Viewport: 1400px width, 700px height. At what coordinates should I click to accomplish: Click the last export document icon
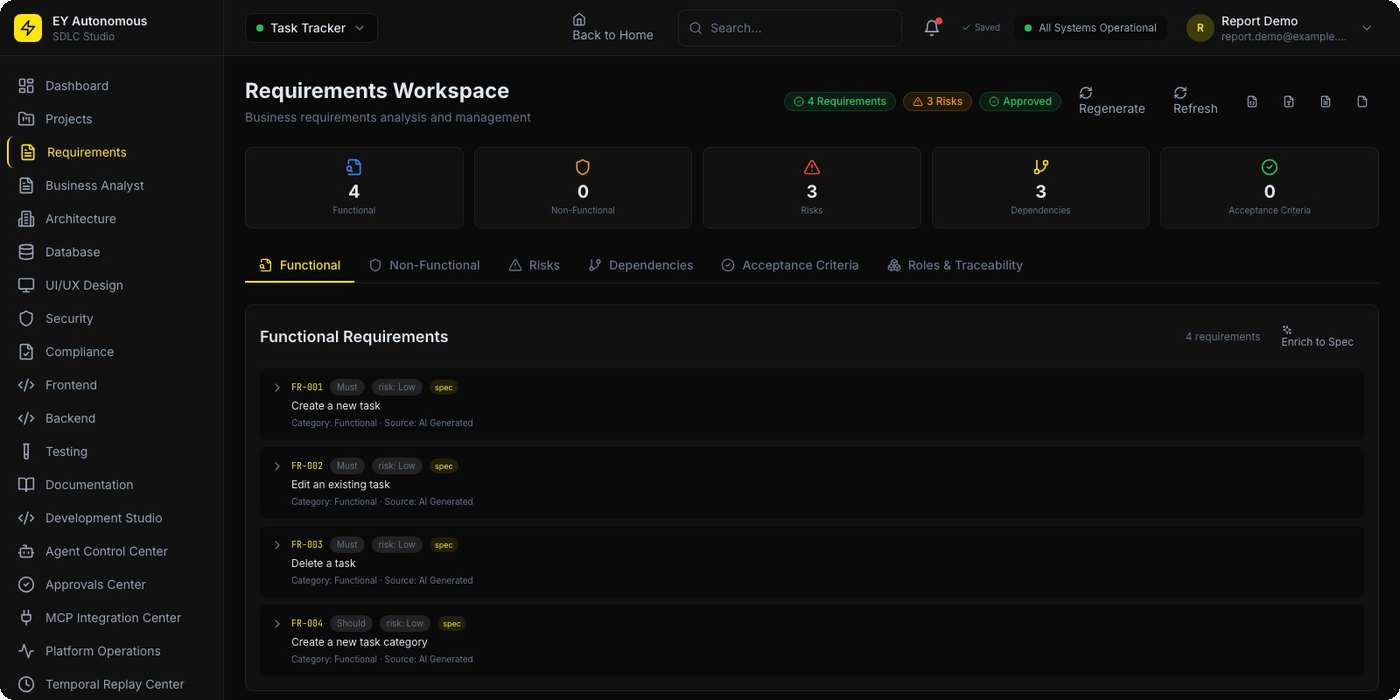click(1362, 101)
